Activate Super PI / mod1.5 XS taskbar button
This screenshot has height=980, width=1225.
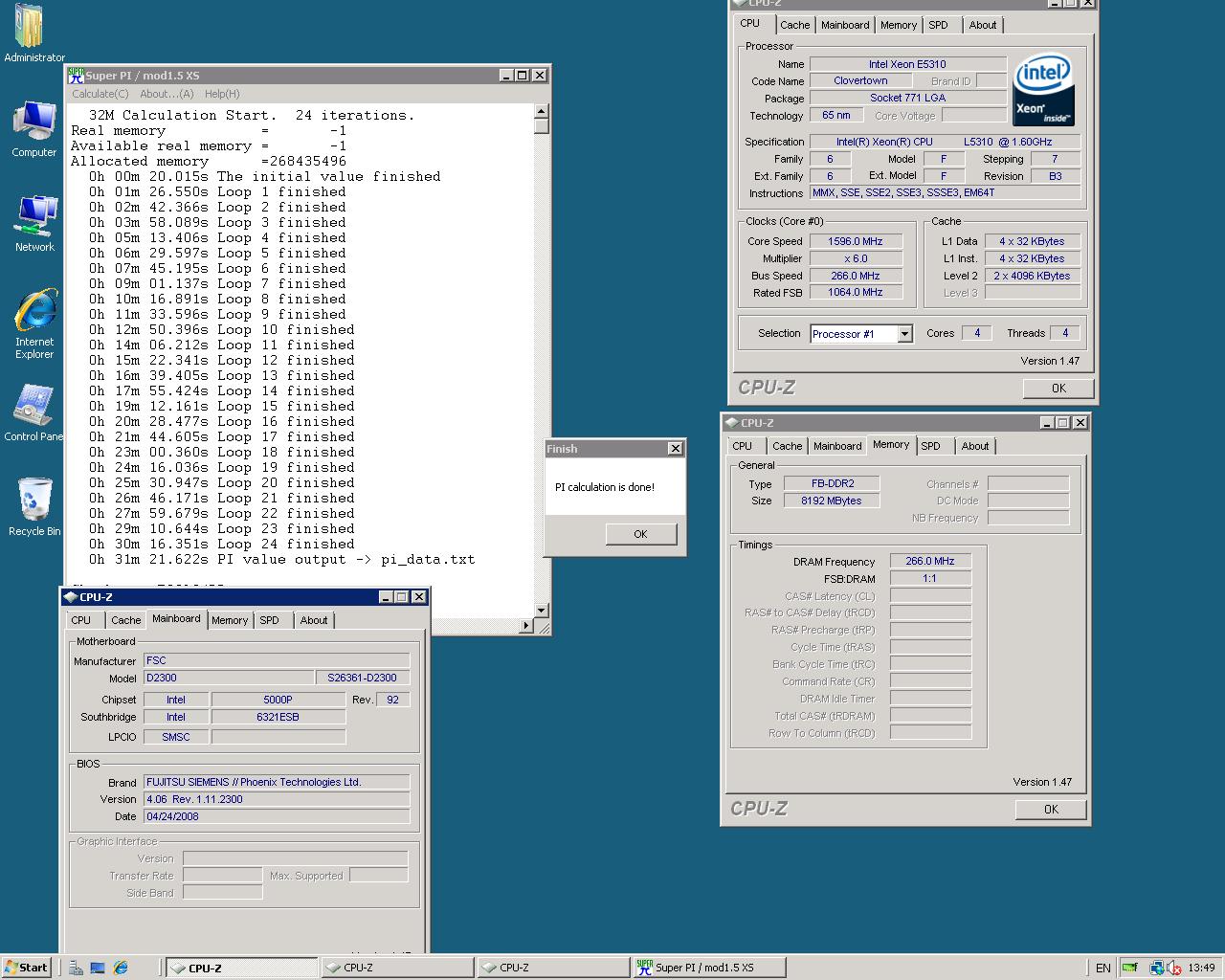click(709, 968)
